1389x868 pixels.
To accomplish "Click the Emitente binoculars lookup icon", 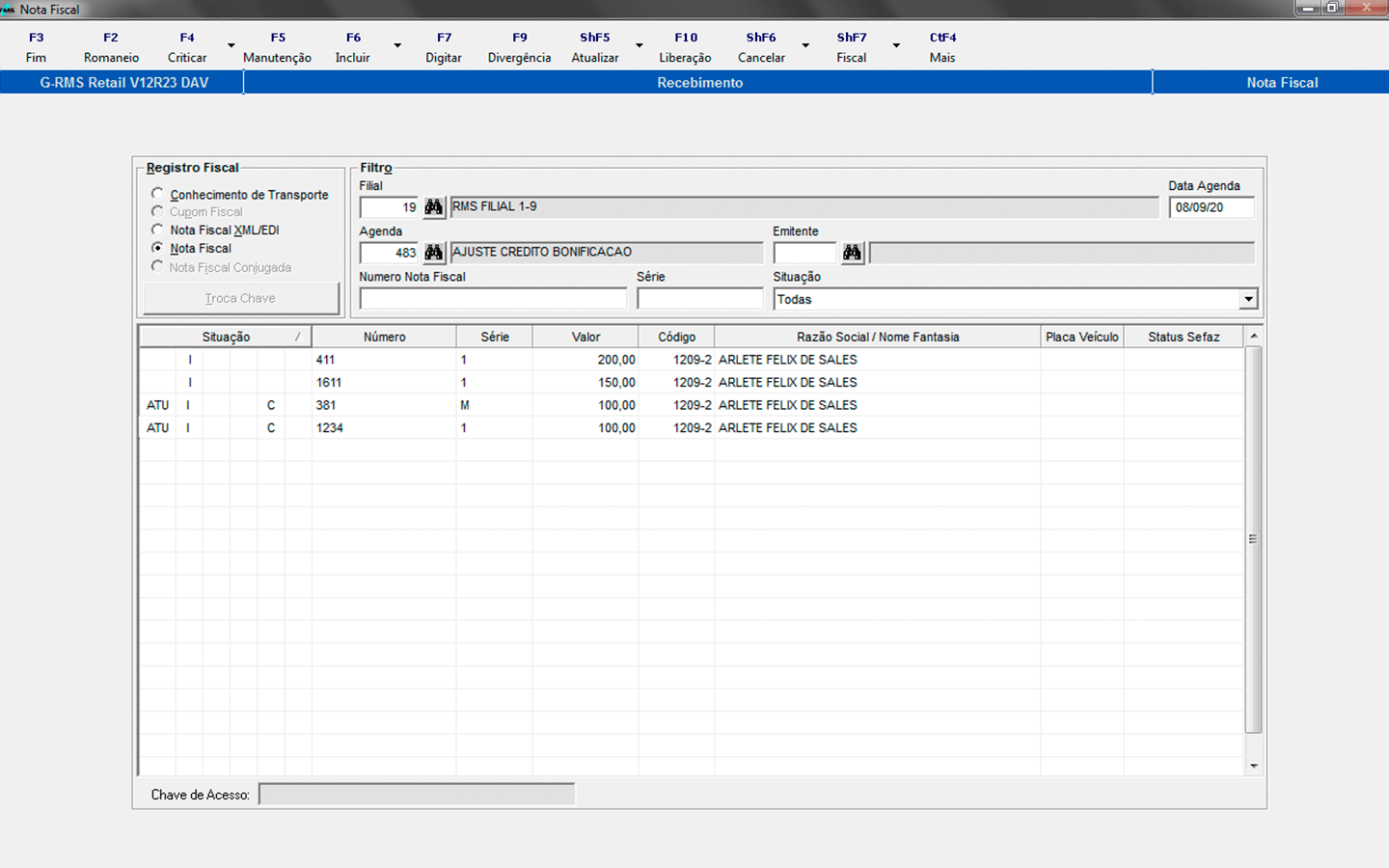I will click(852, 253).
